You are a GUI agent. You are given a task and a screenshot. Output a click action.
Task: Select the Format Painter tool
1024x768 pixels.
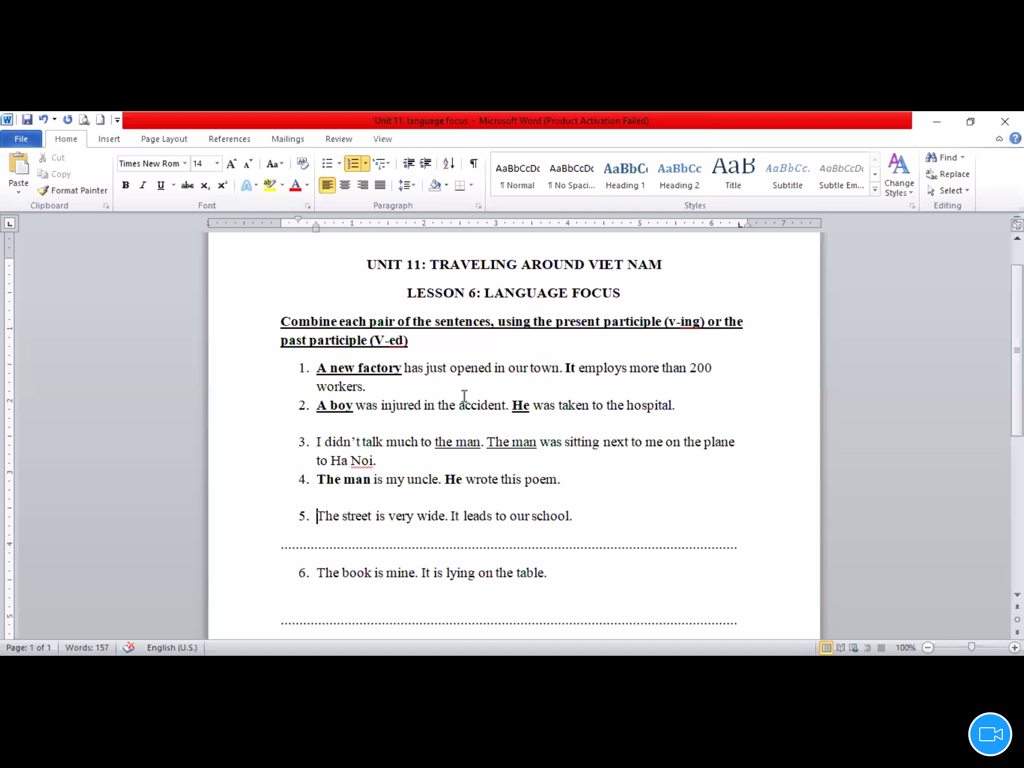point(72,191)
